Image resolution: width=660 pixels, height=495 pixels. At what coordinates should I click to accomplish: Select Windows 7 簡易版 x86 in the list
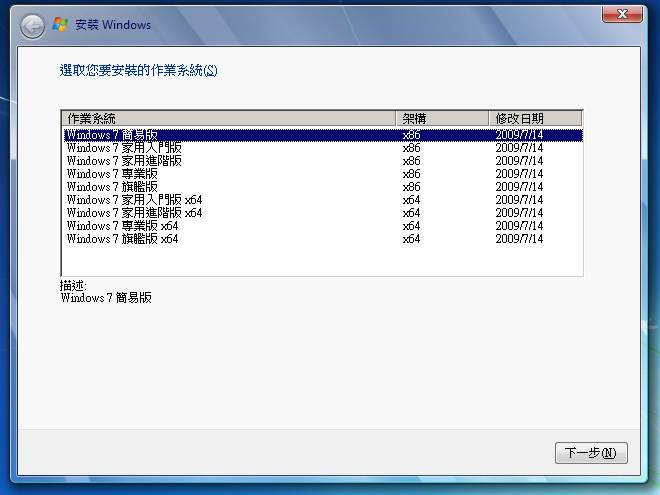pyautogui.click(x=110, y=135)
